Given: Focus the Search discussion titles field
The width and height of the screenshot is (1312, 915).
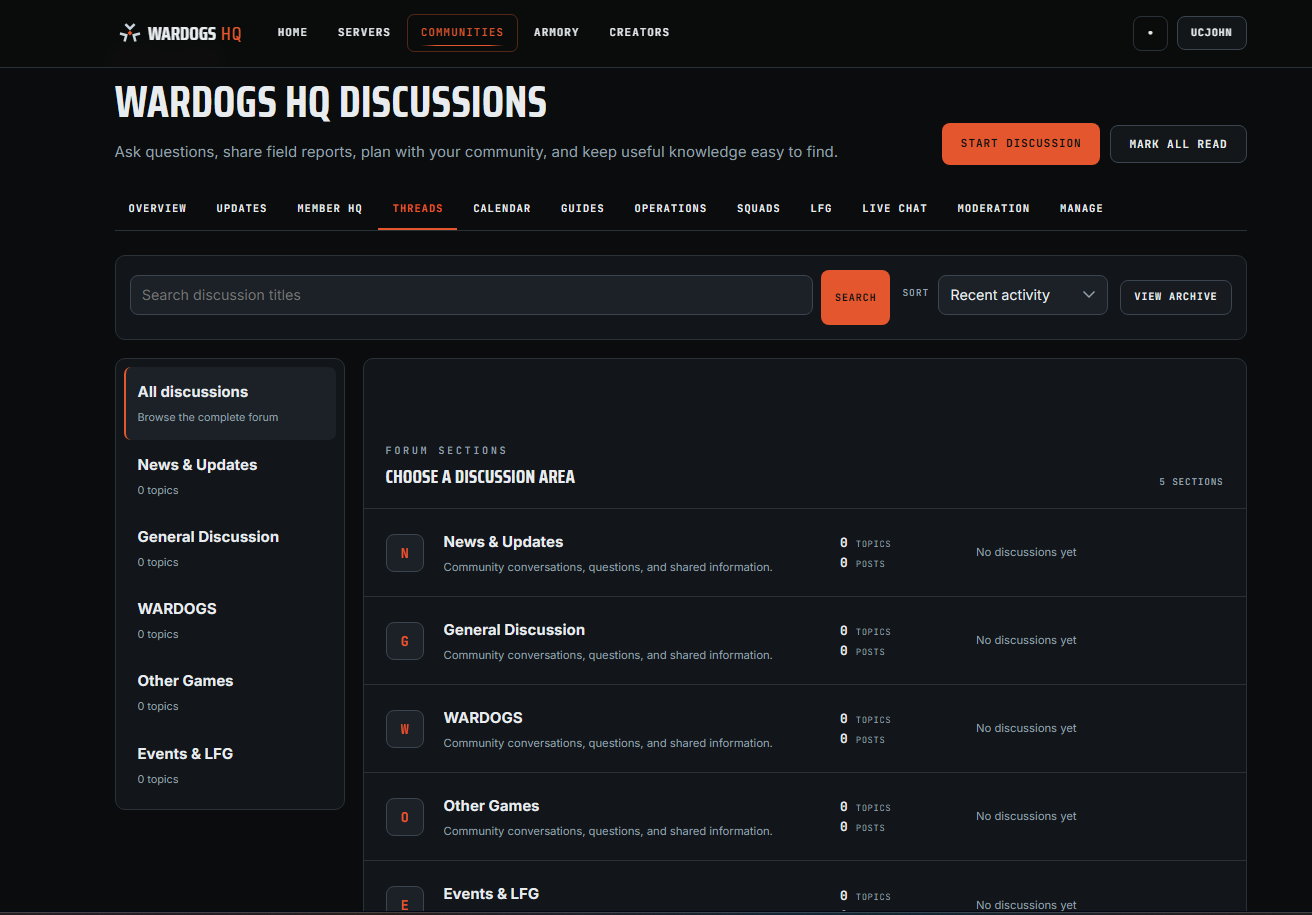Looking at the screenshot, I should [x=471, y=295].
